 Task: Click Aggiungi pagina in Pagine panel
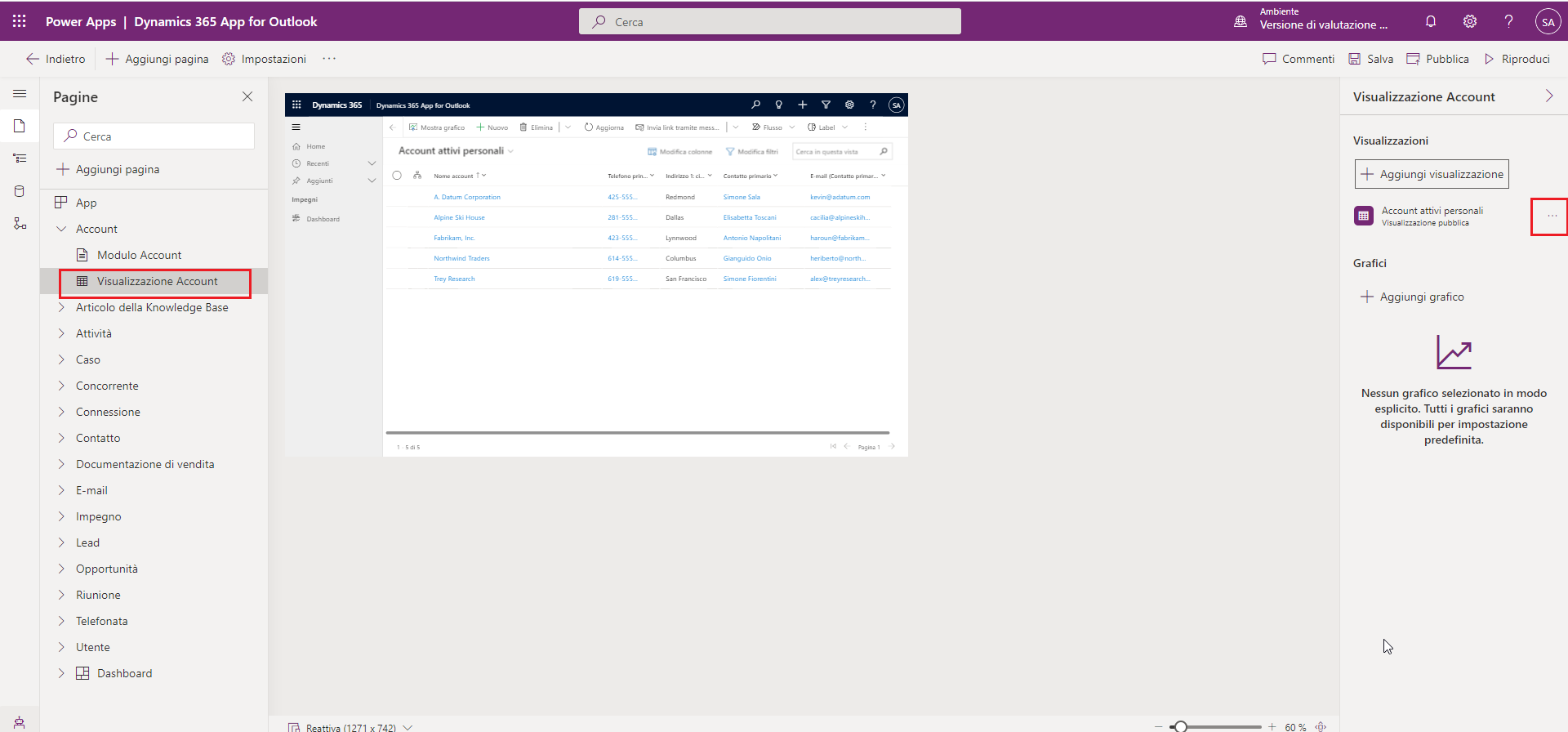[x=108, y=169]
